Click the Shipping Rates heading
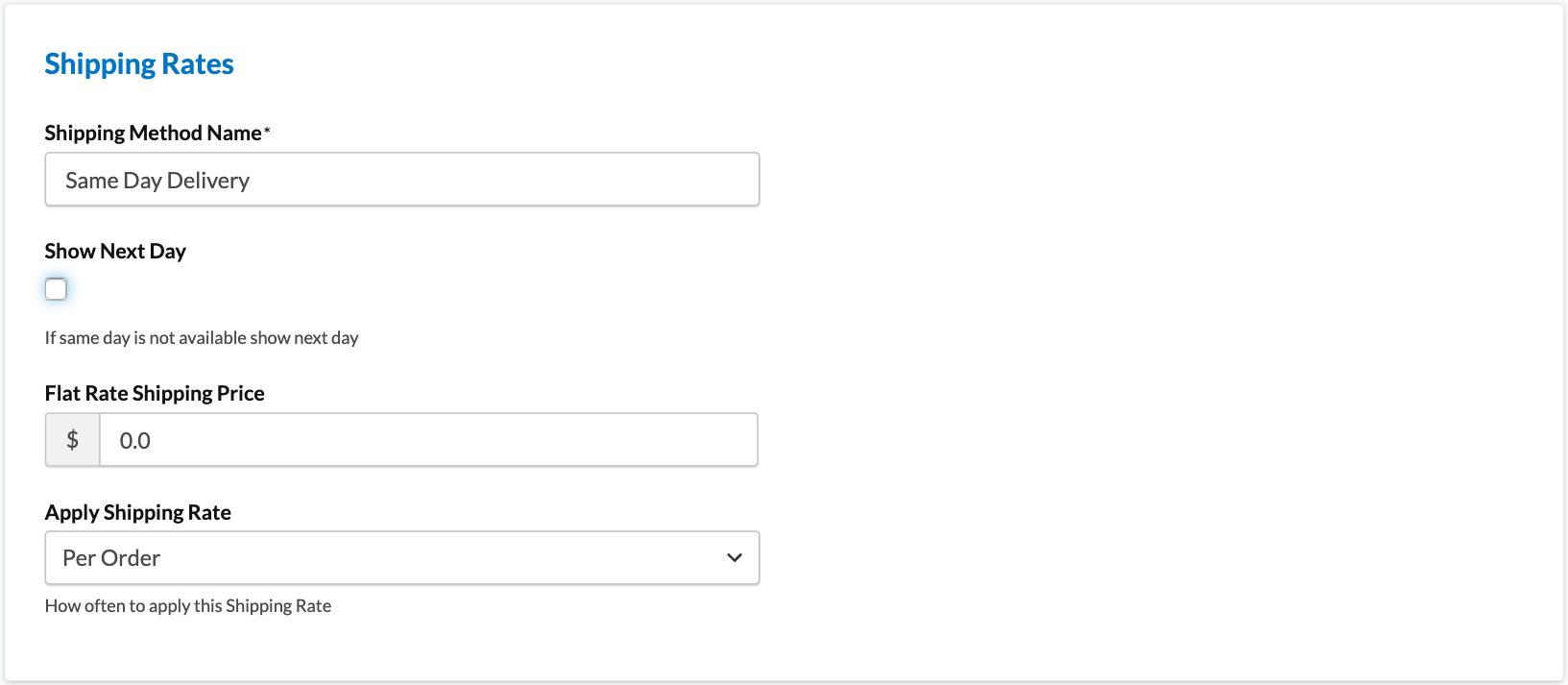The height and width of the screenshot is (685, 1568). (139, 64)
